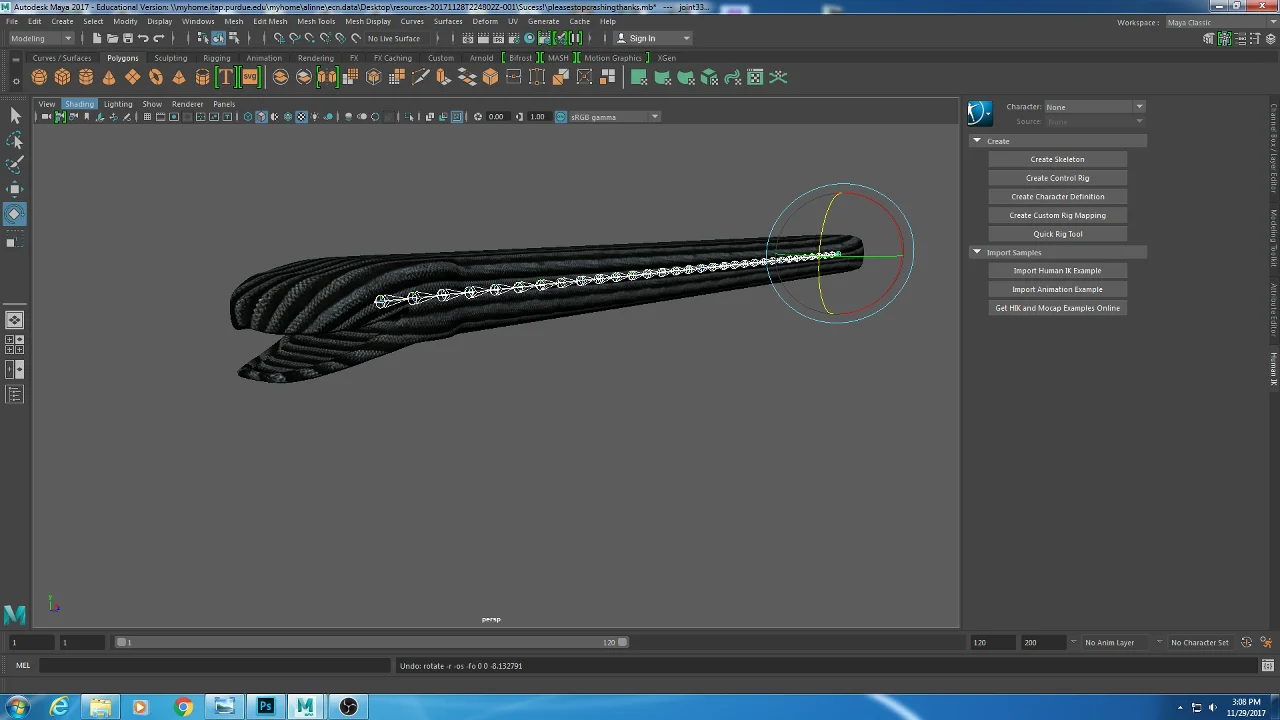Image resolution: width=1280 pixels, height=720 pixels.
Task: Click the Quick Rig Tool button
Action: tap(1057, 234)
